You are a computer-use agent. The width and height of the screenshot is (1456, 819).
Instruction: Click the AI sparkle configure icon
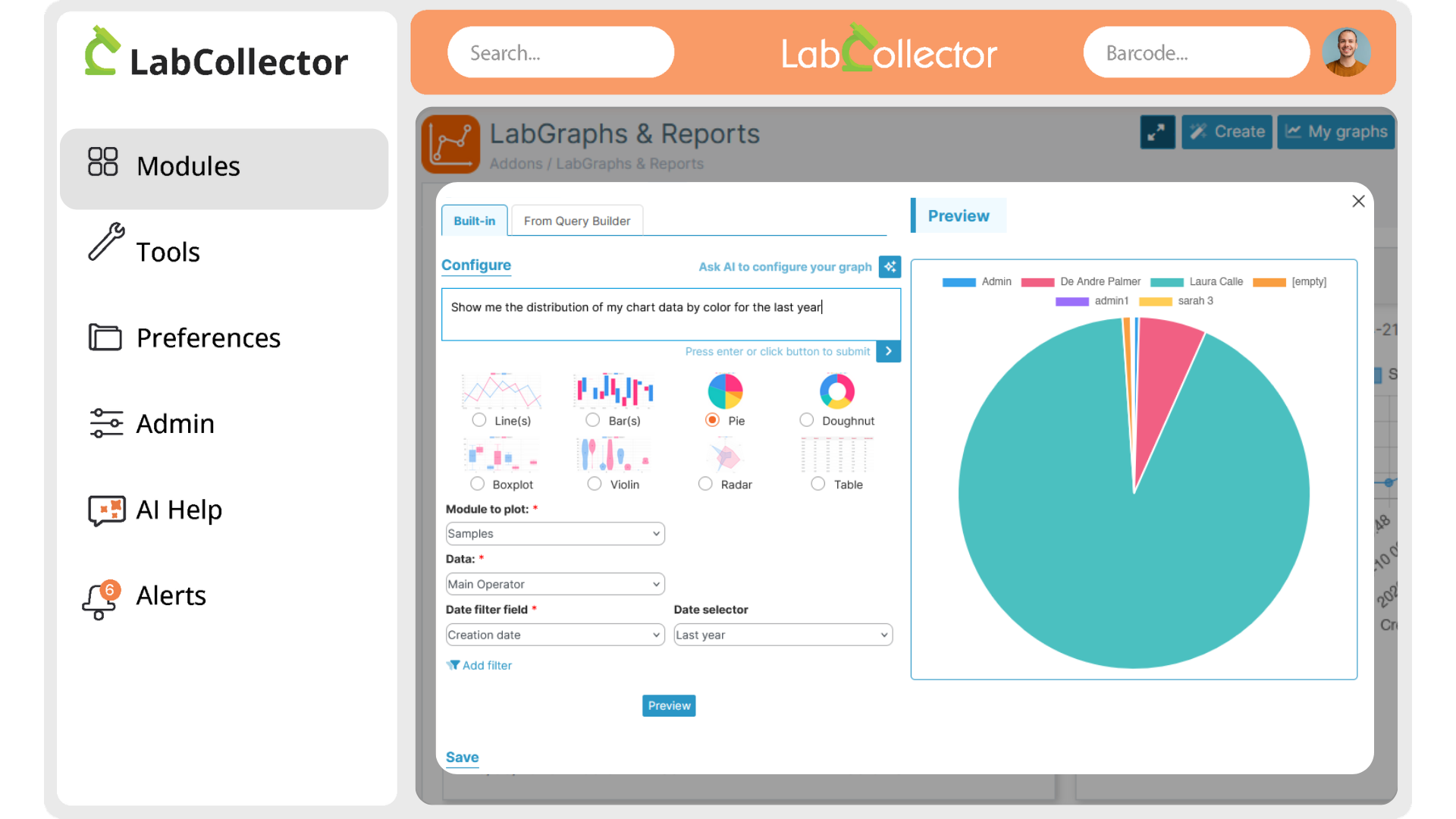890,267
